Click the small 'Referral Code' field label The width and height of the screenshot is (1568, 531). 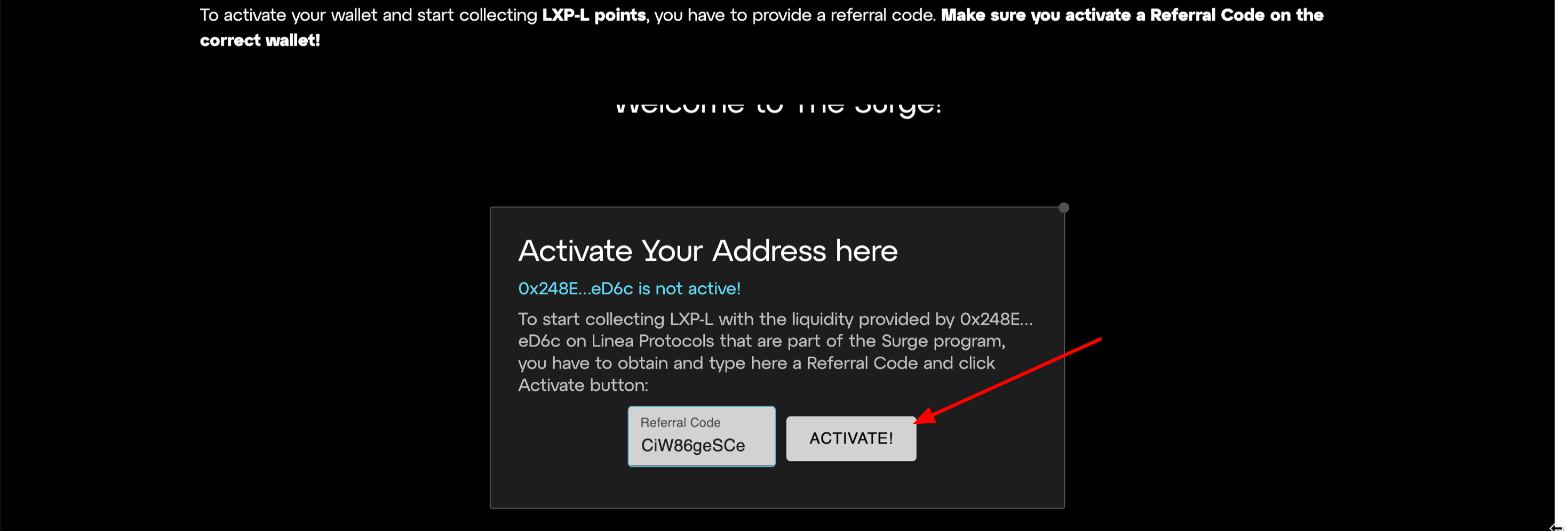pos(680,422)
